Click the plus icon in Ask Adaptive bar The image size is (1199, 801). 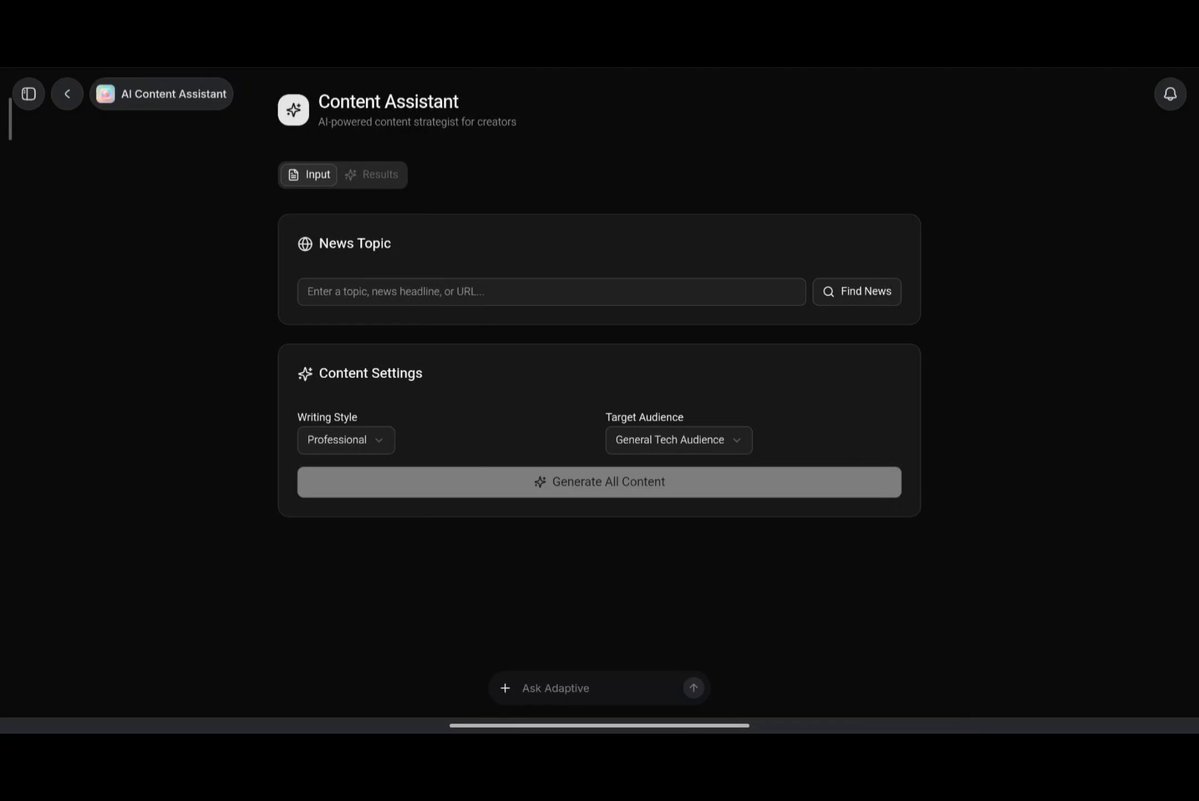coord(505,689)
